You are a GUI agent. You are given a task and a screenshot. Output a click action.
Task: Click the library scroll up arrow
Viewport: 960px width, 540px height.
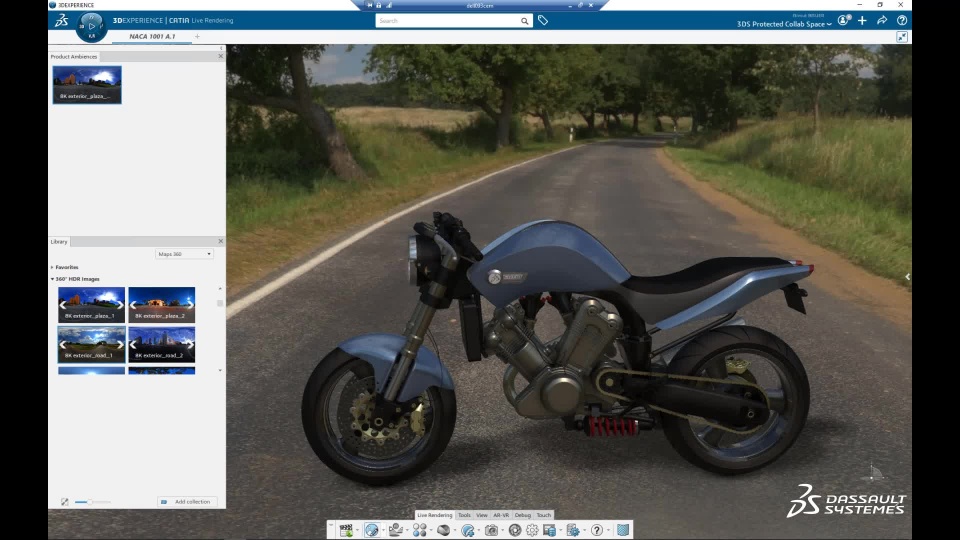coord(220,288)
